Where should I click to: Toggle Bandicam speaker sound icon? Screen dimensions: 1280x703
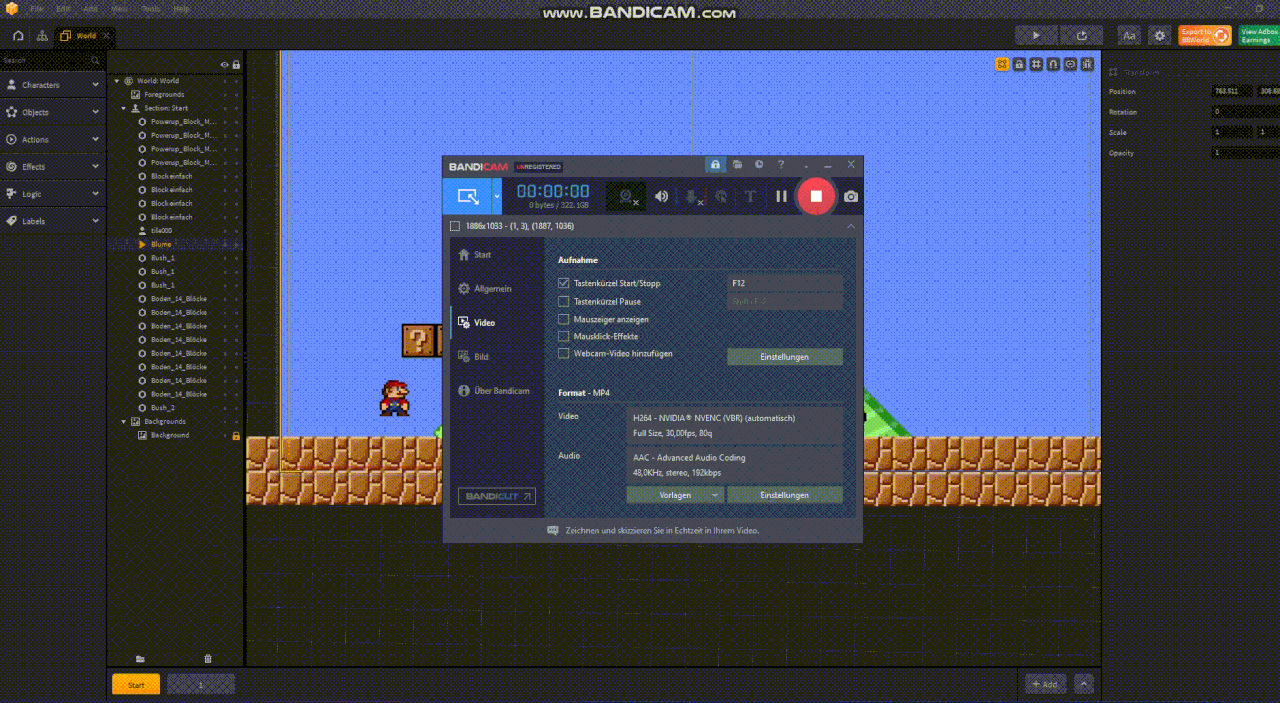661,196
